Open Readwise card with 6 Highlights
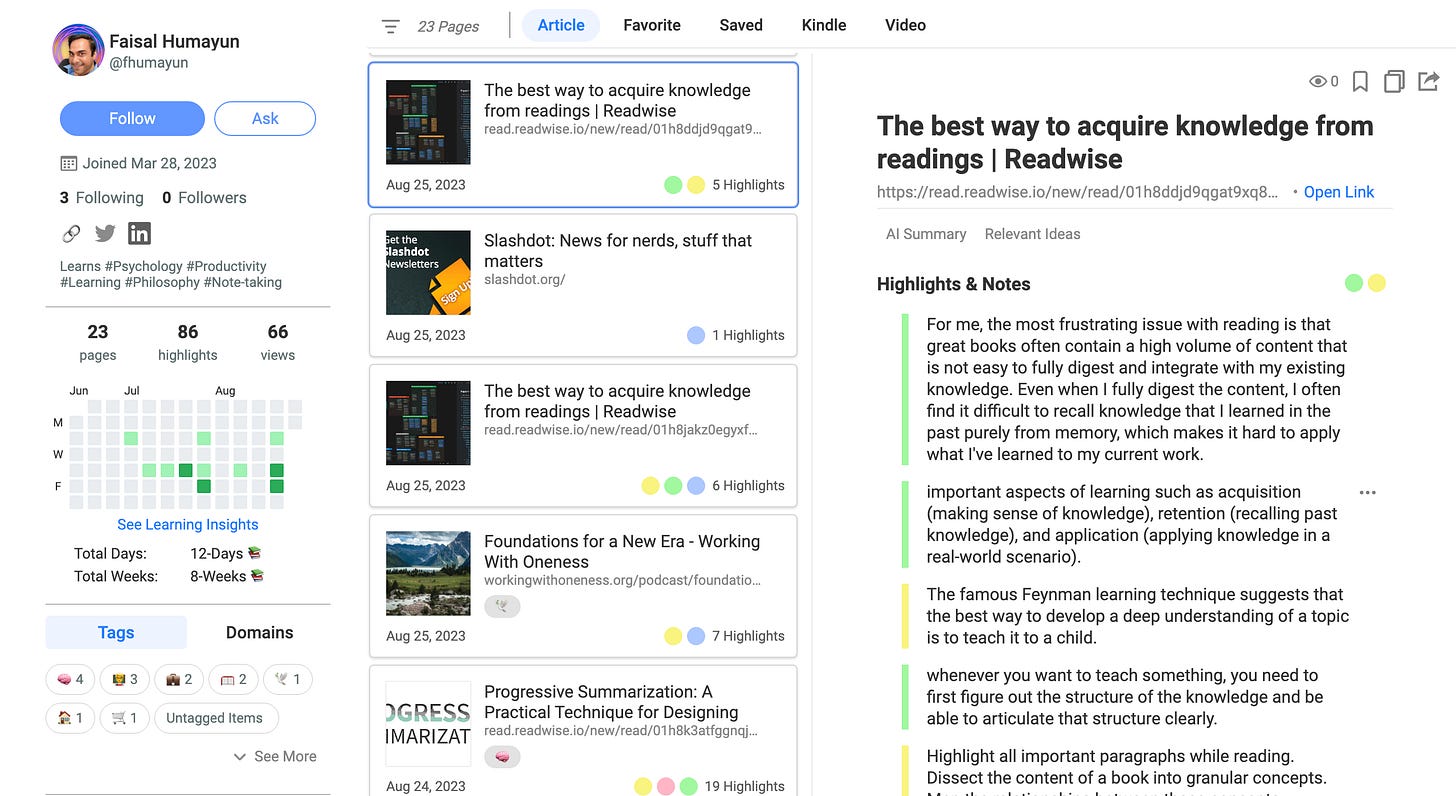Screen dimensions: 1456x796 (583, 435)
